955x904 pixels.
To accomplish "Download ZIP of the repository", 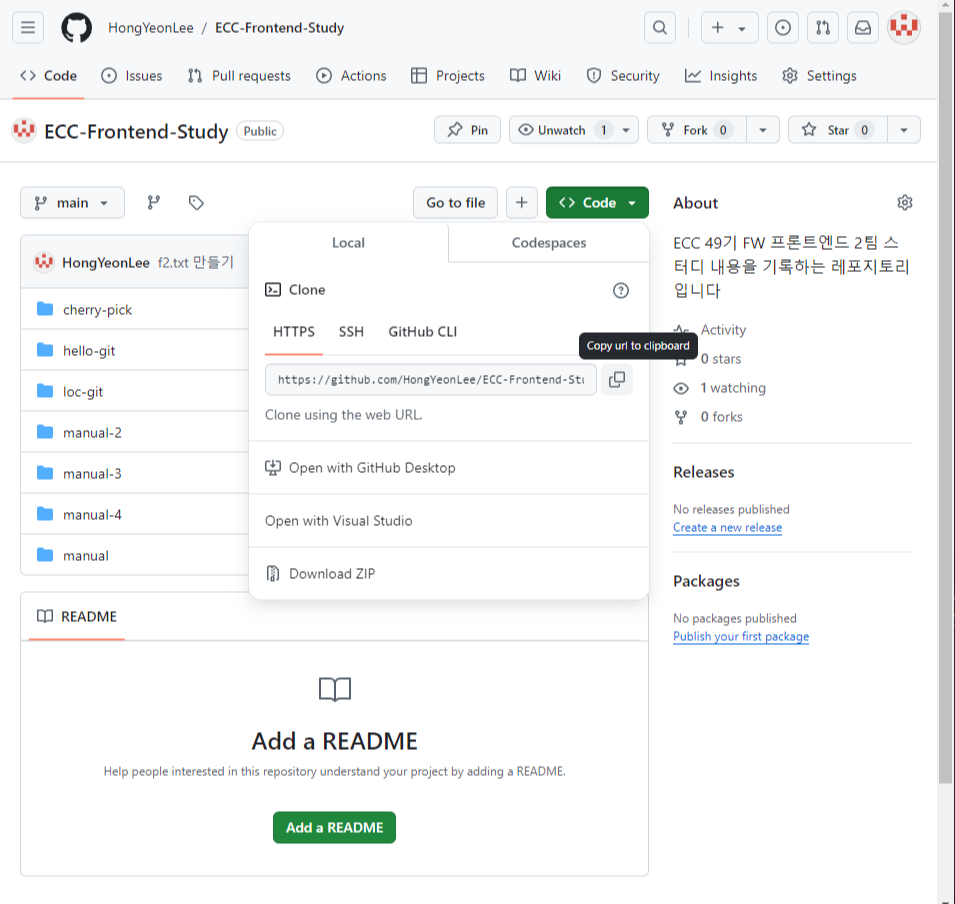I will pos(449,574).
